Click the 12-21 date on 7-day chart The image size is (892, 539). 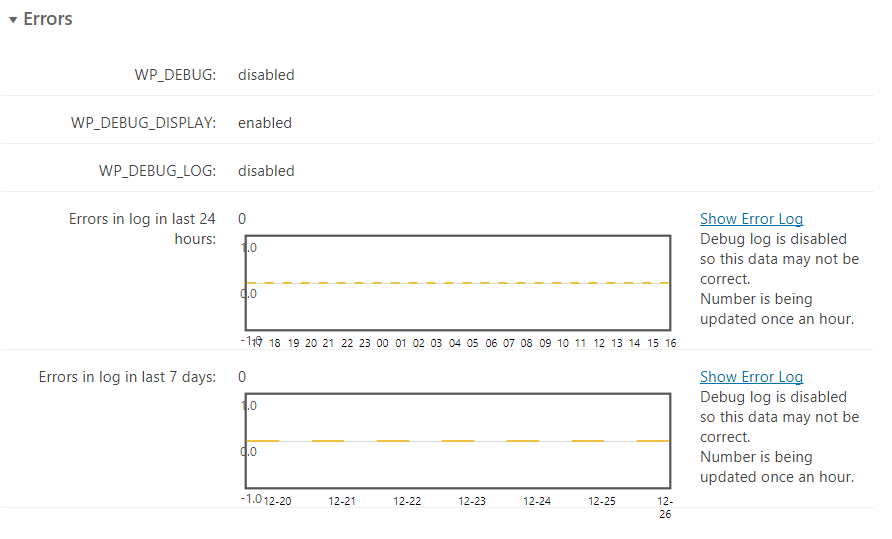tap(342, 501)
